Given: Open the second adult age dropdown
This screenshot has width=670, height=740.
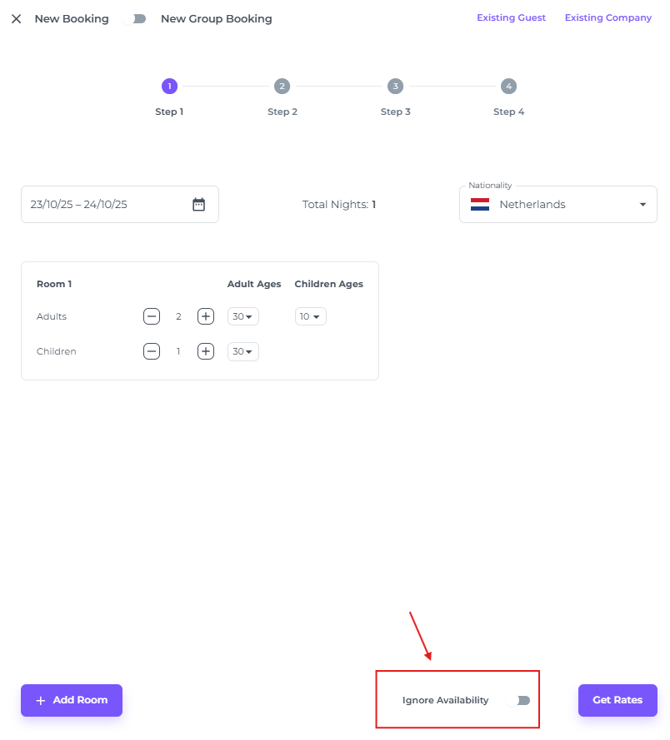Looking at the screenshot, I should coord(243,351).
